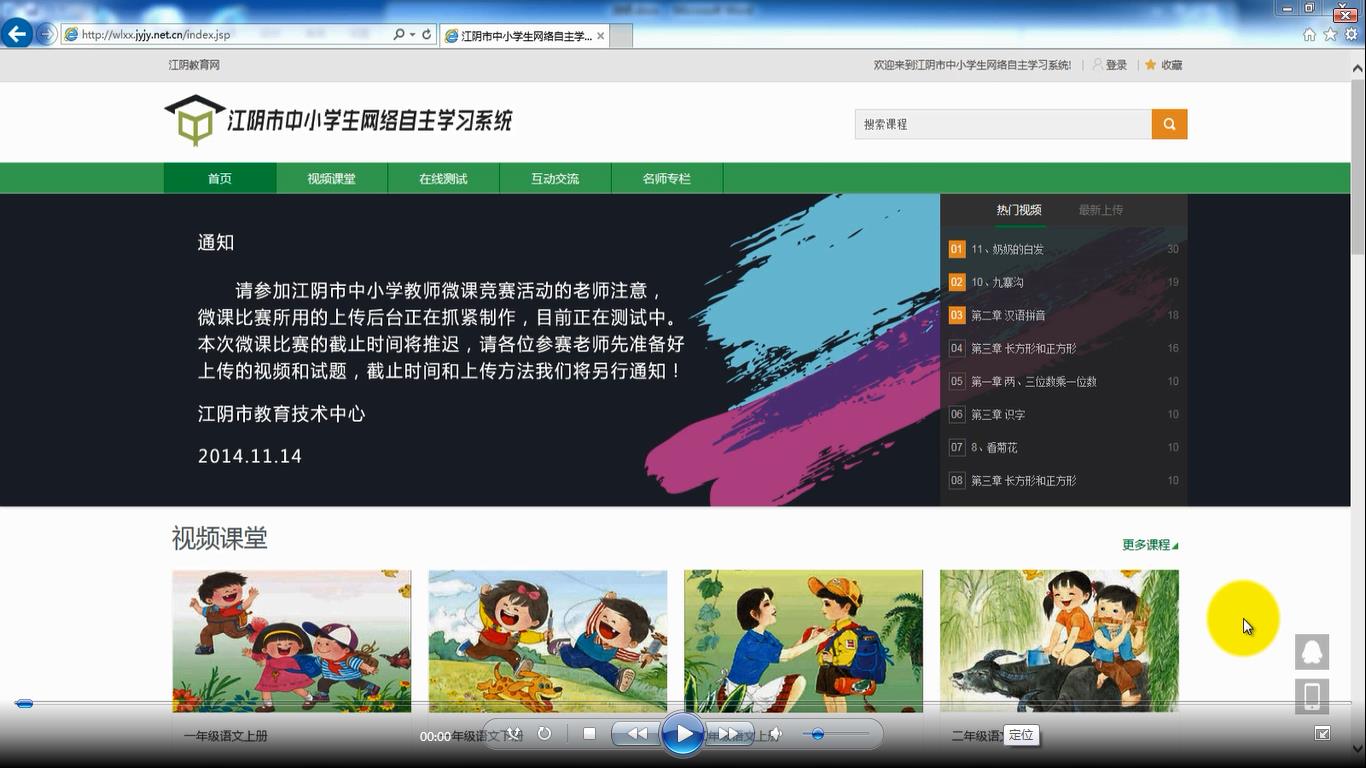
Task: Go back with the browser back arrow
Action: point(16,34)
